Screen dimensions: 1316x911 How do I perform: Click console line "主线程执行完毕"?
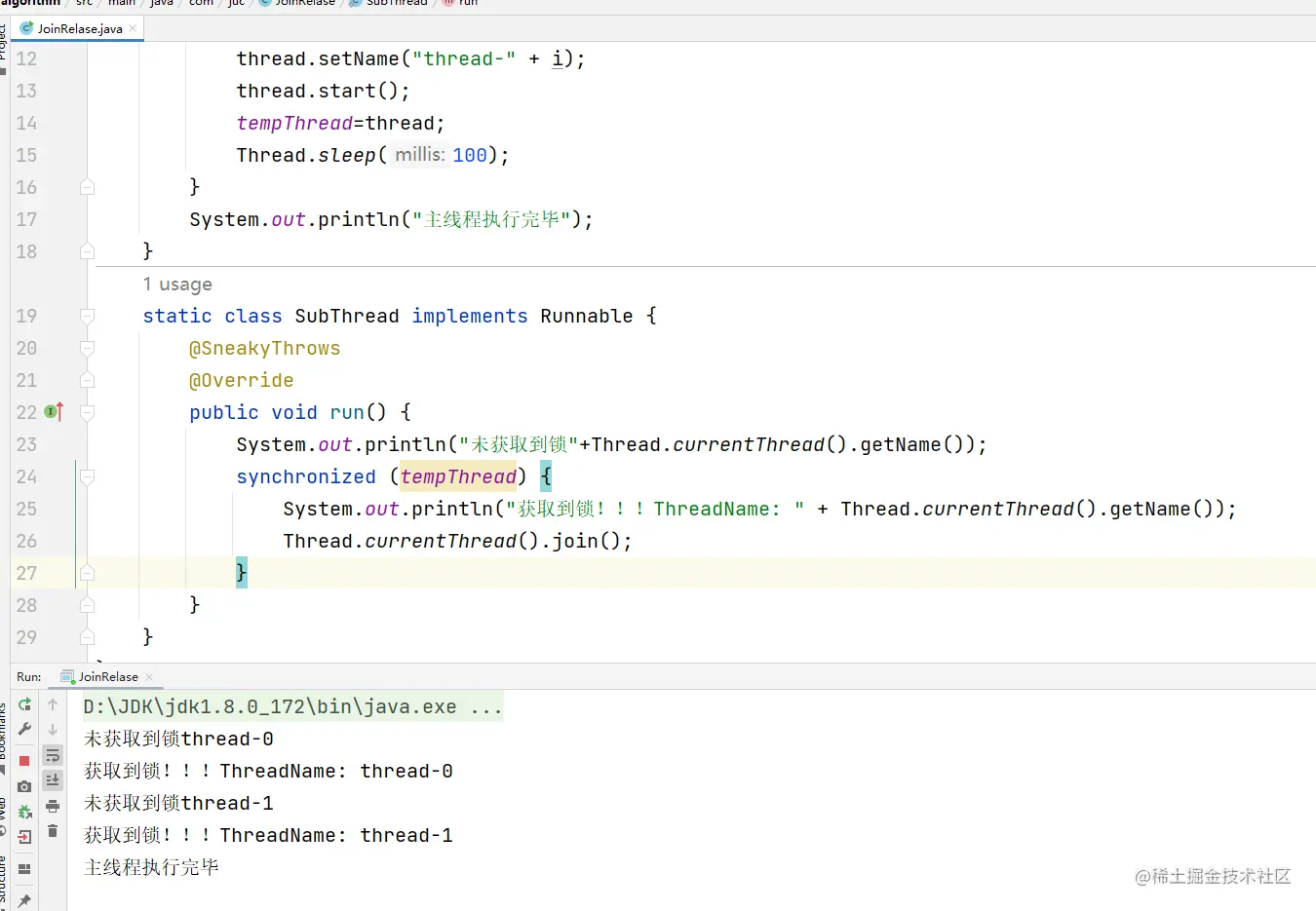click(x=151, y=867)
